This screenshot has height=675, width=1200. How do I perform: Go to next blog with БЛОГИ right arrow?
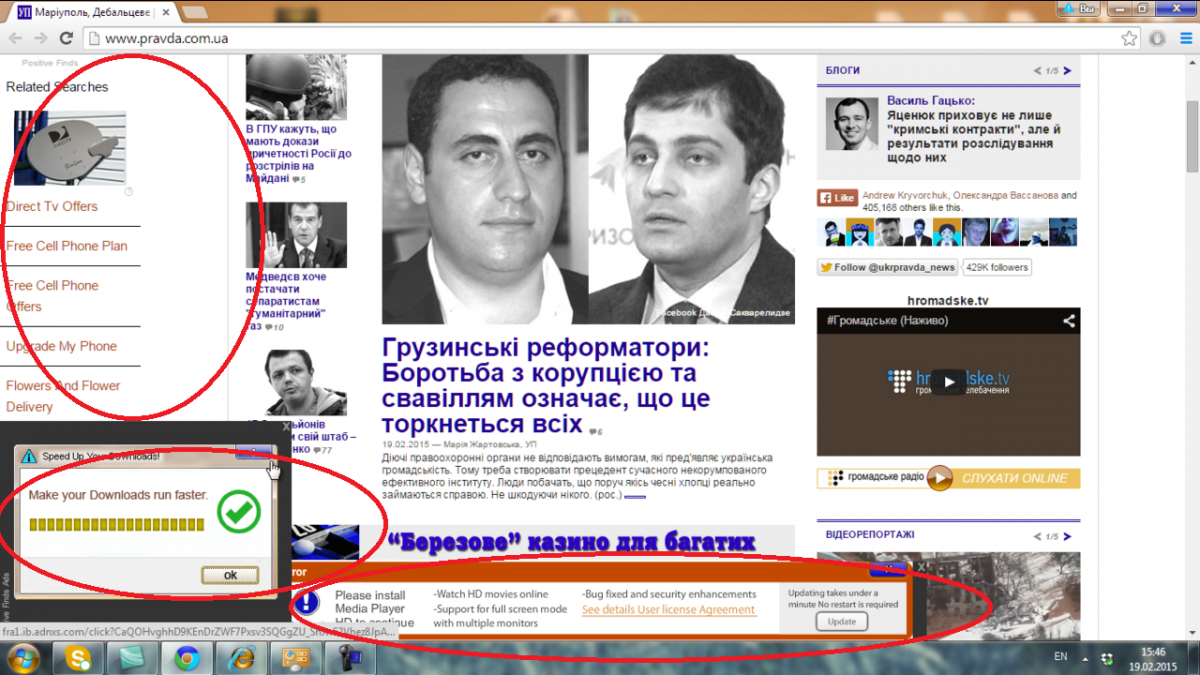point(1068,71)
